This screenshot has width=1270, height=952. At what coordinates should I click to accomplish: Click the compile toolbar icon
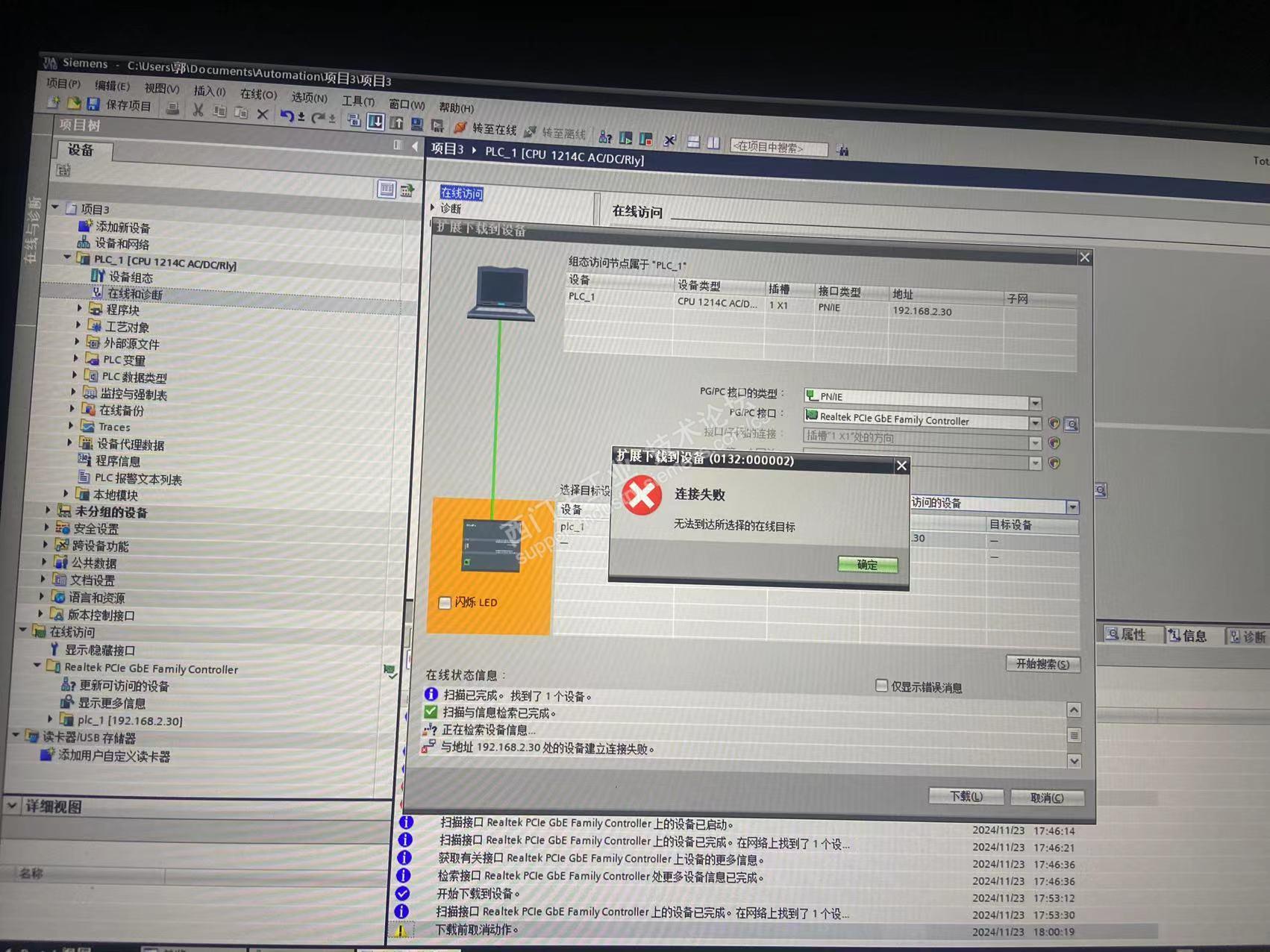tap(354, 119)
